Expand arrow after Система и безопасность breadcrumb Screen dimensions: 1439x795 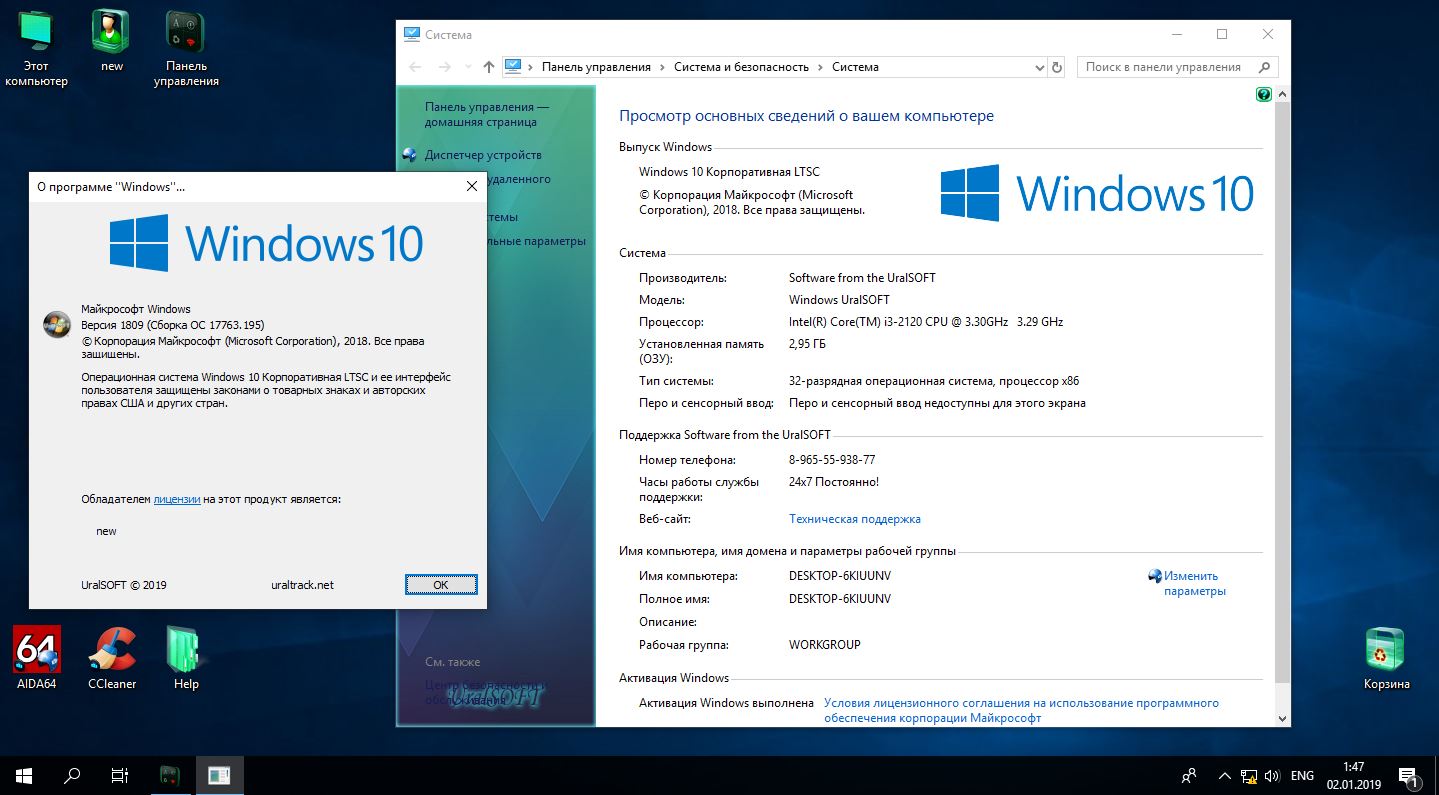coord(820,67)
